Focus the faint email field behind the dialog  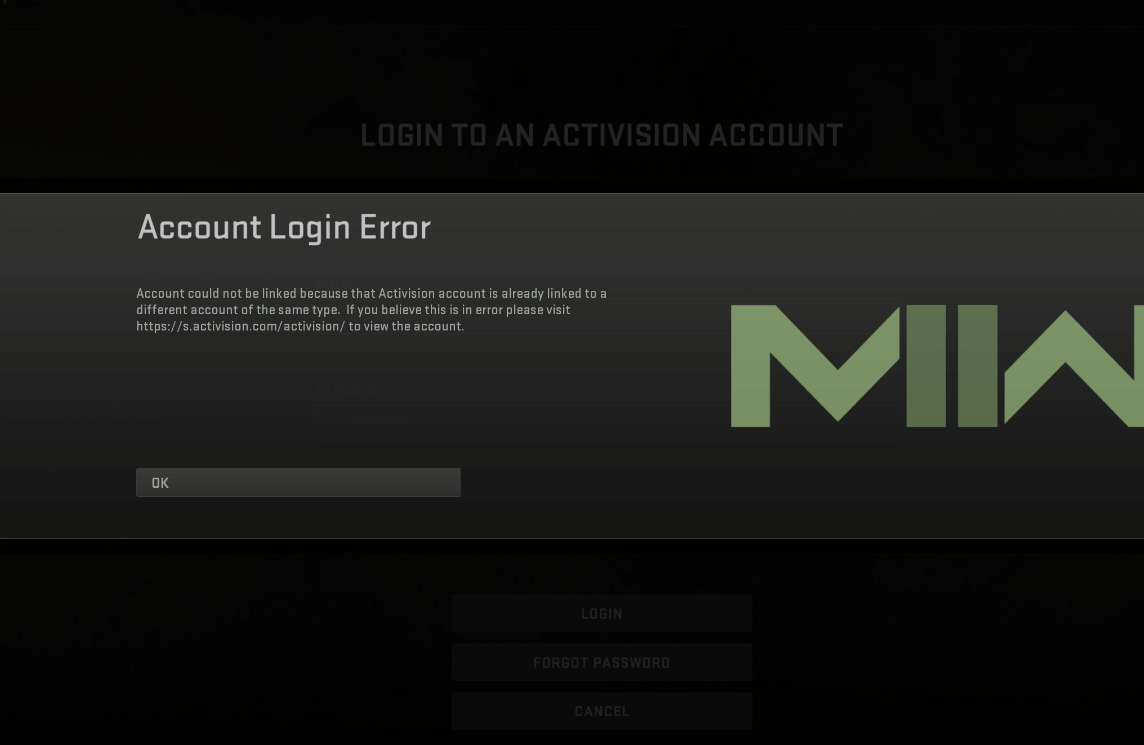(606, 316)
